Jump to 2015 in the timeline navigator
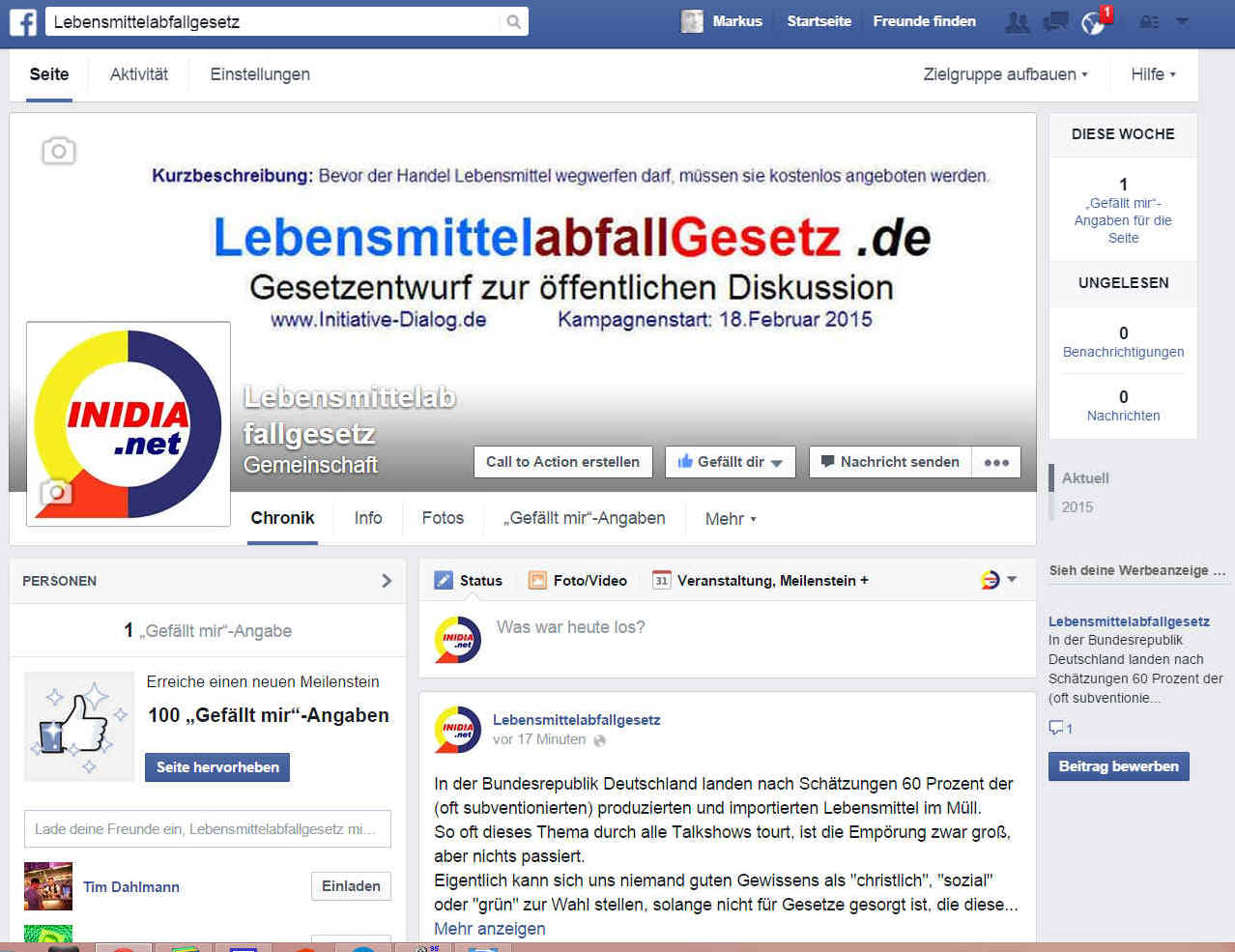 tap(1077, 507)
